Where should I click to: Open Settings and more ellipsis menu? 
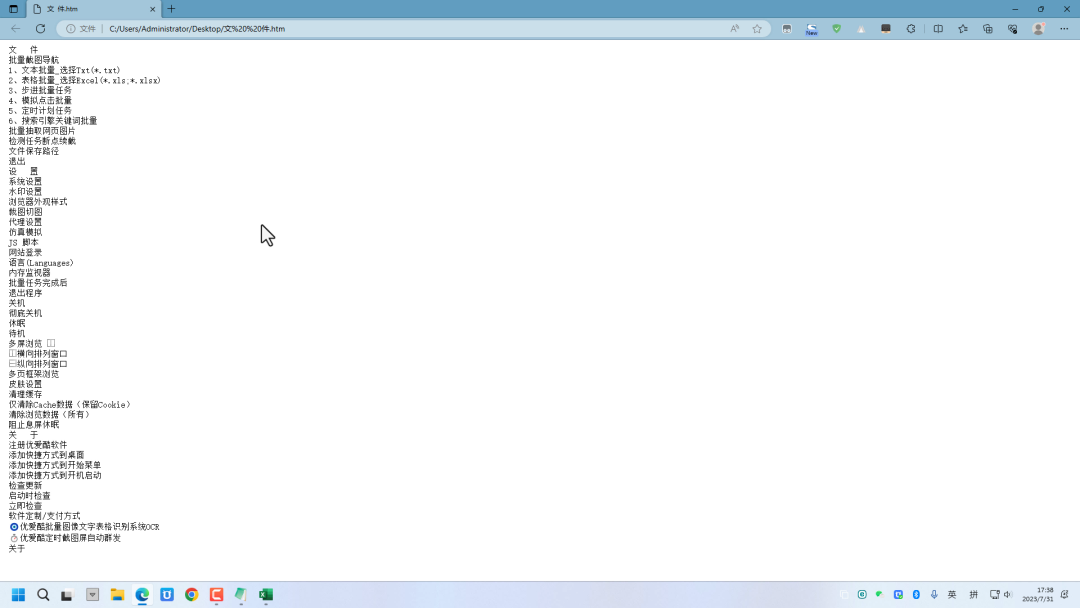[x=1064, y=29]
